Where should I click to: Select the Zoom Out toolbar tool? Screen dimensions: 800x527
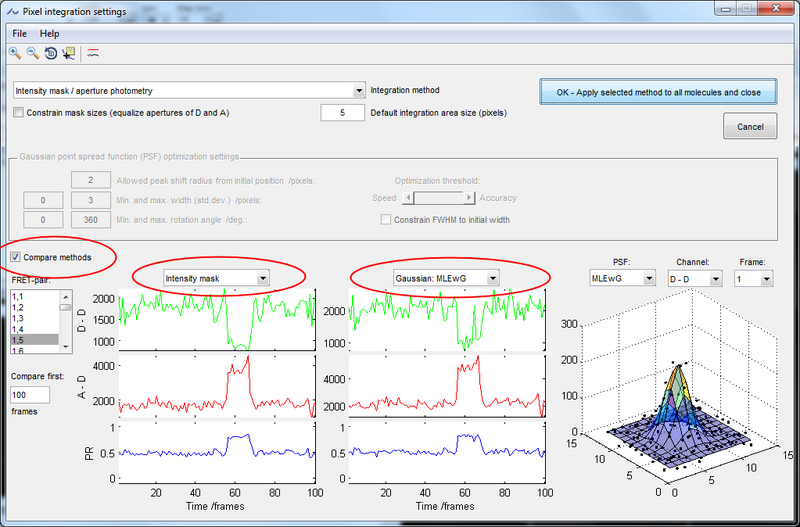[x=33, y=53]
